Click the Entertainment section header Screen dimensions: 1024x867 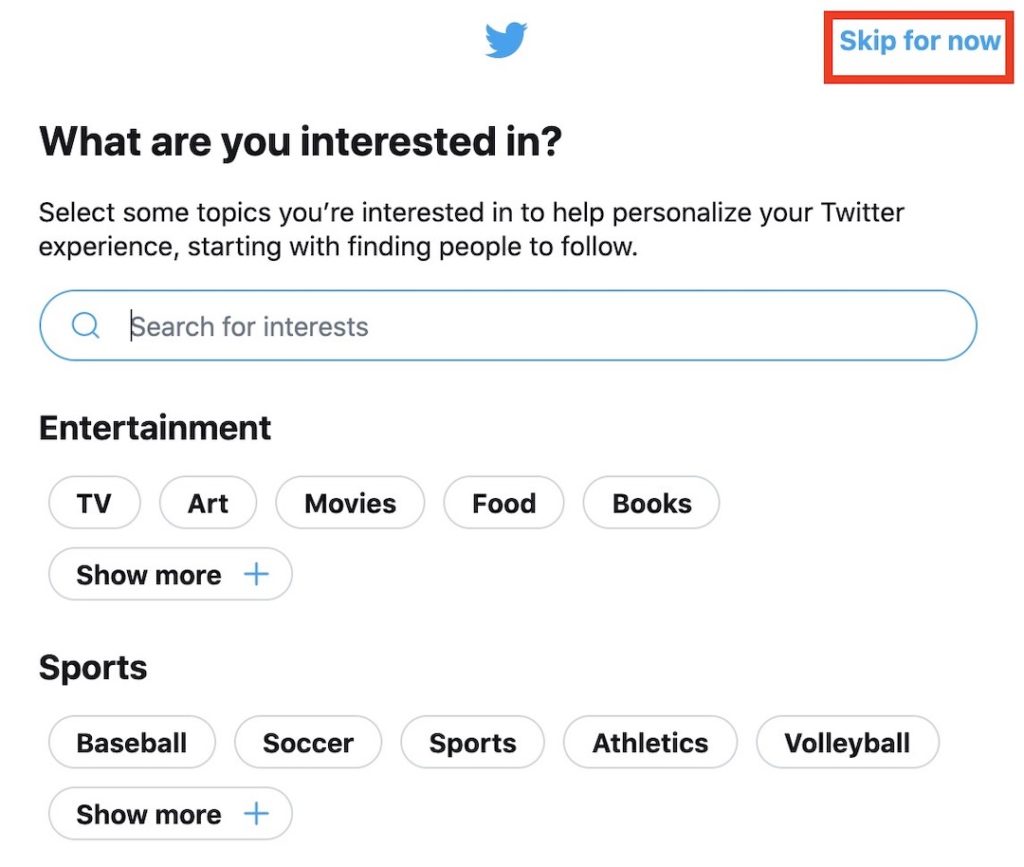[154, 427]
